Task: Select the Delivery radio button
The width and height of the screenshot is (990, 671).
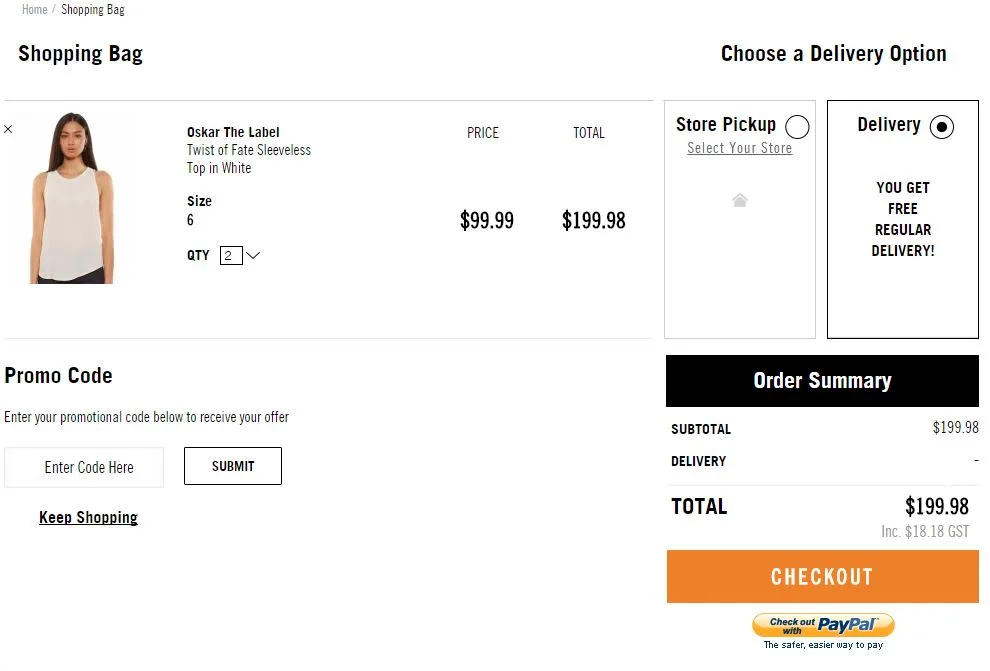Action: (941, 127)
